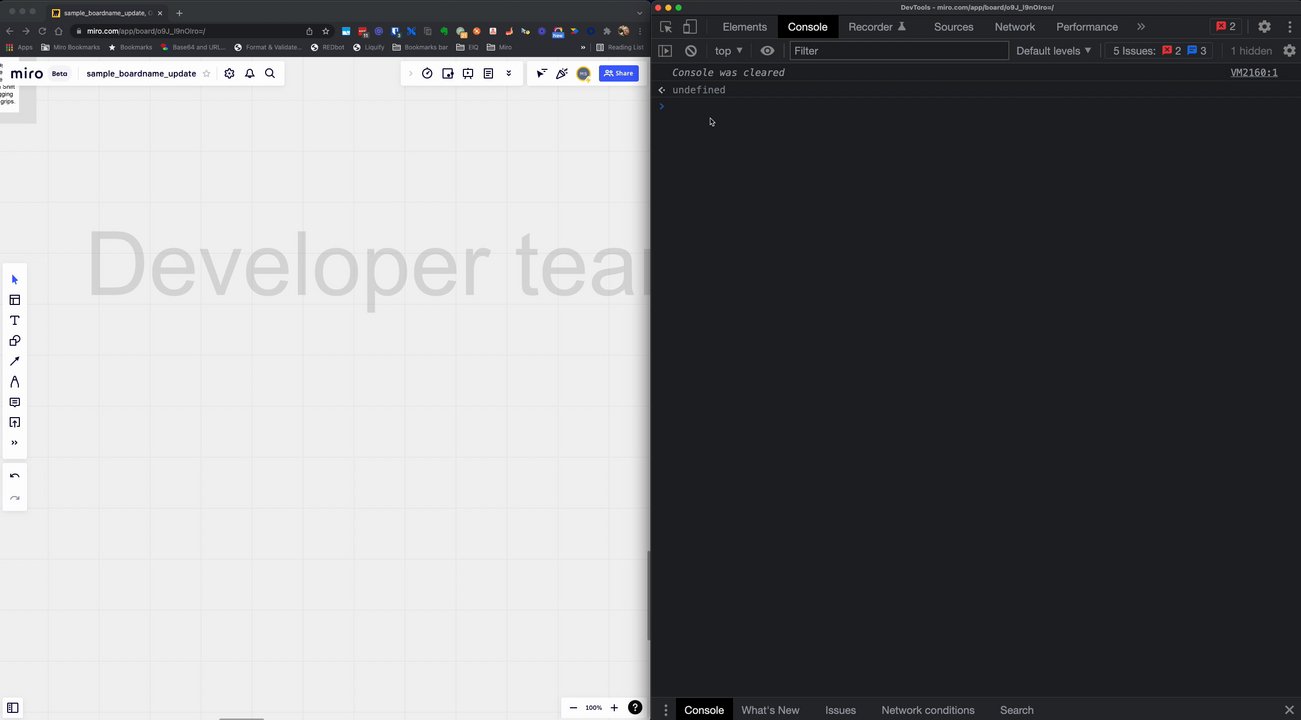Image resolution: width=1301 pixels, height=720 pixels.
Task: Open Chrome Extensions puzzle icon
Action: tap(607, 31)
